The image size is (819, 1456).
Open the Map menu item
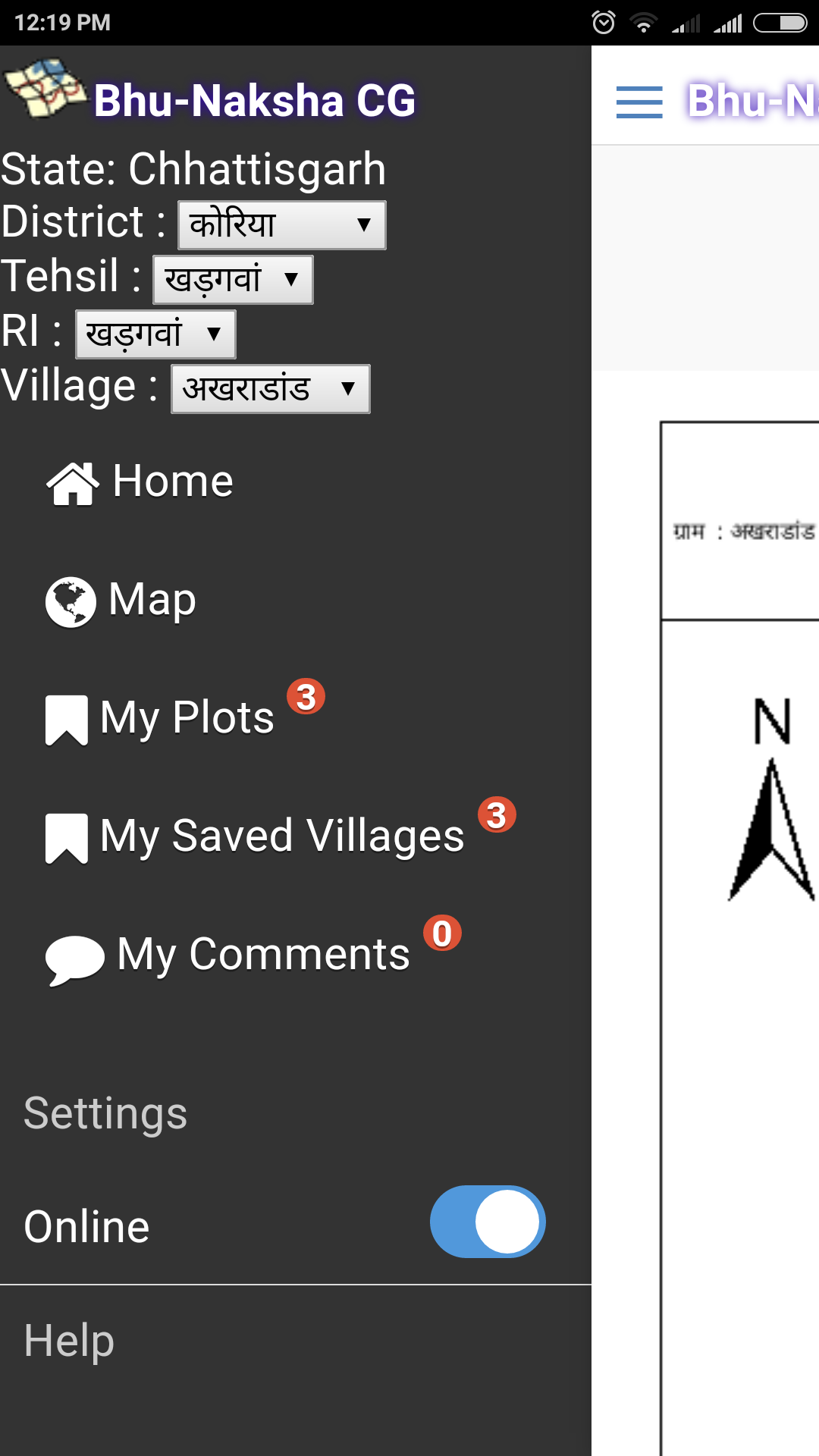(152, 600)
